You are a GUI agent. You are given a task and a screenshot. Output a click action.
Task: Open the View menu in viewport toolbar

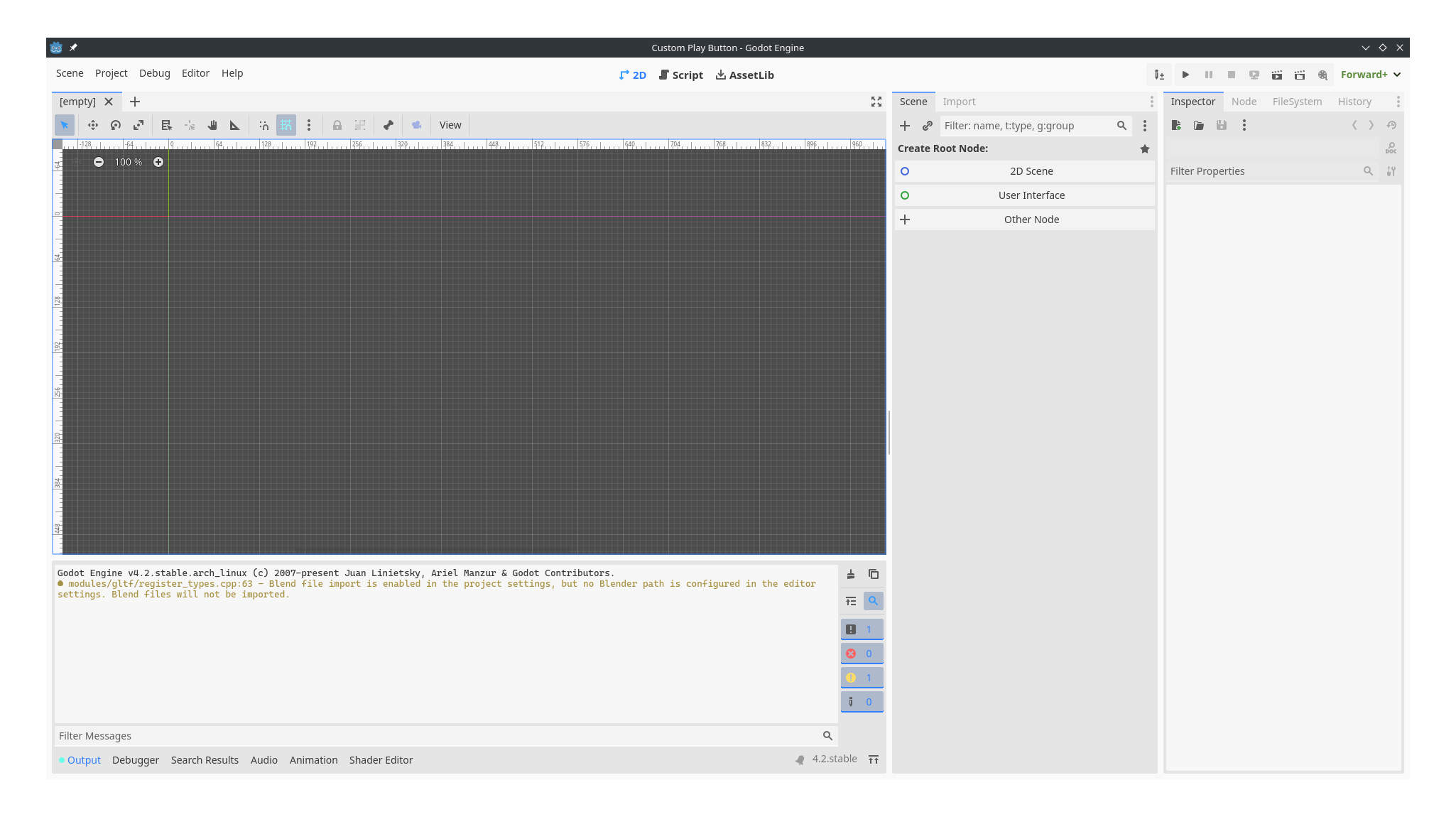tap(450, 125)
